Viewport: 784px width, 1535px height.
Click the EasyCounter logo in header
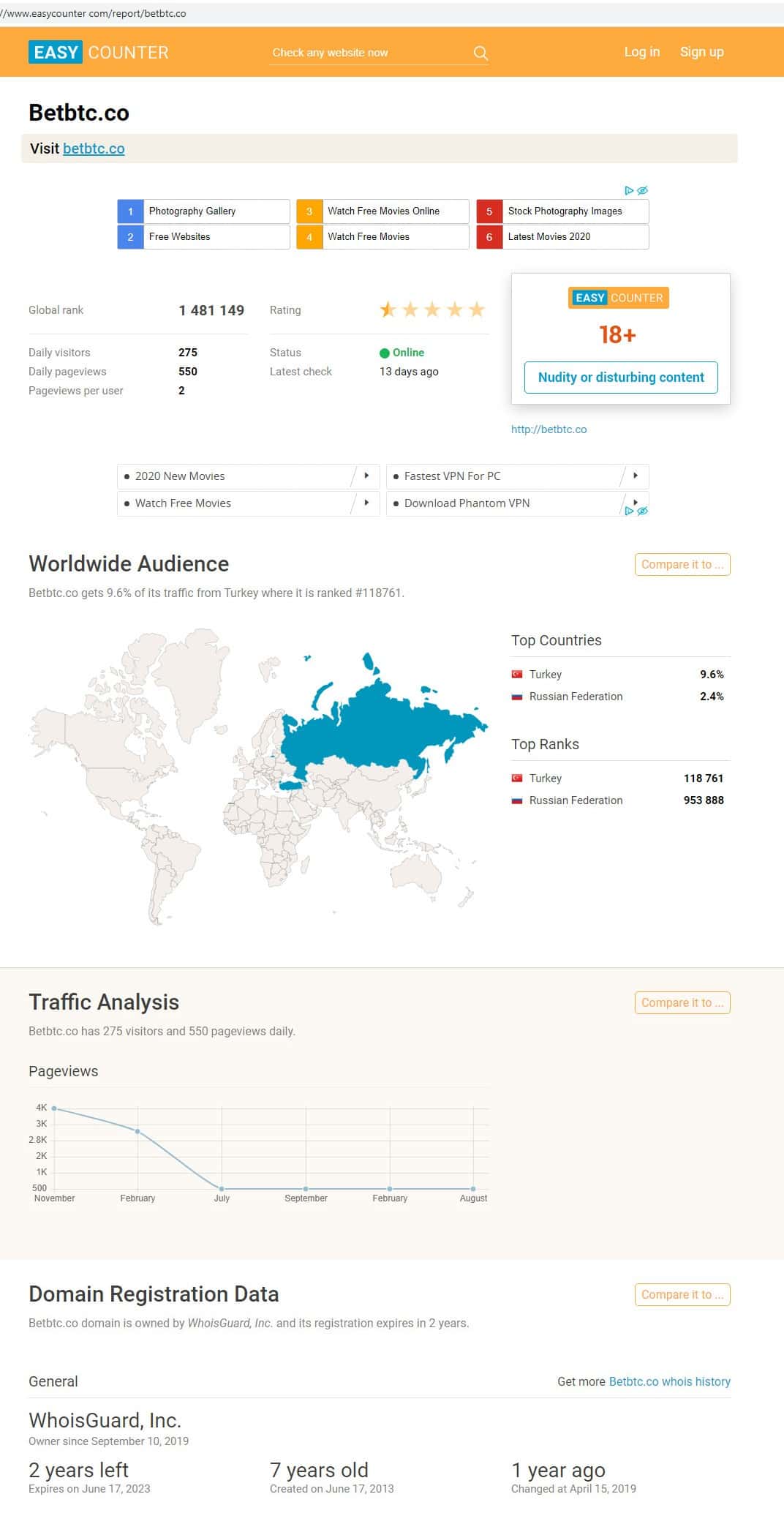click(99, 52)
